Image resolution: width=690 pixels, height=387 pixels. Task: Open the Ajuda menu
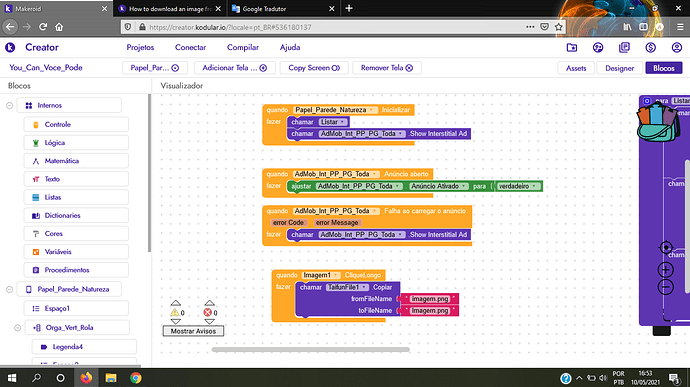[x=290, y=48]
